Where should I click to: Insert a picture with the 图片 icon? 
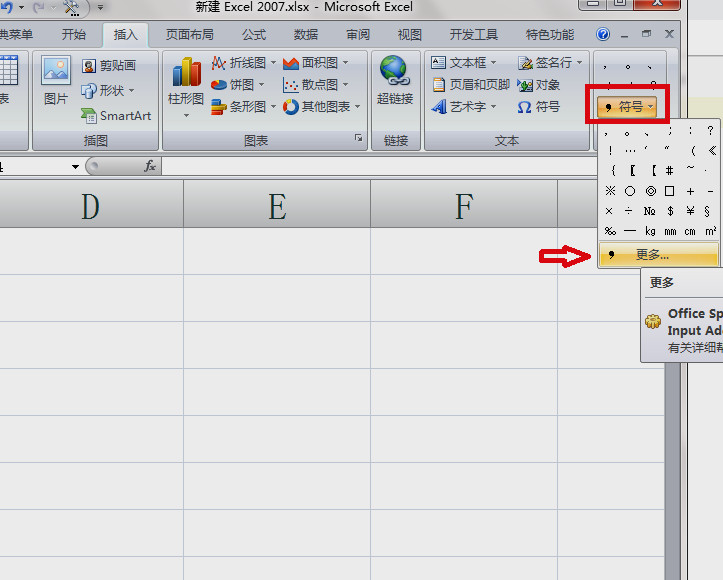tap(56, 80)
